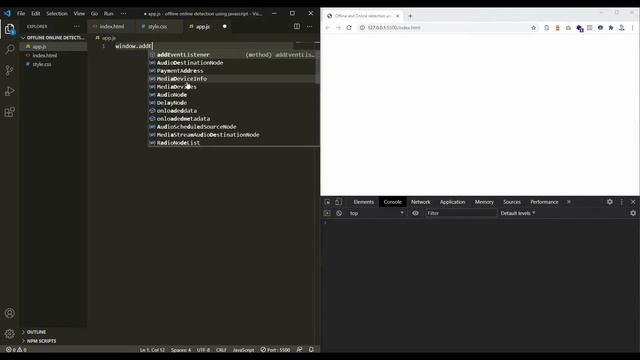The image size is (640, 360).
Task: Open index.html in Explorer tree
Action: click(45, 56)
